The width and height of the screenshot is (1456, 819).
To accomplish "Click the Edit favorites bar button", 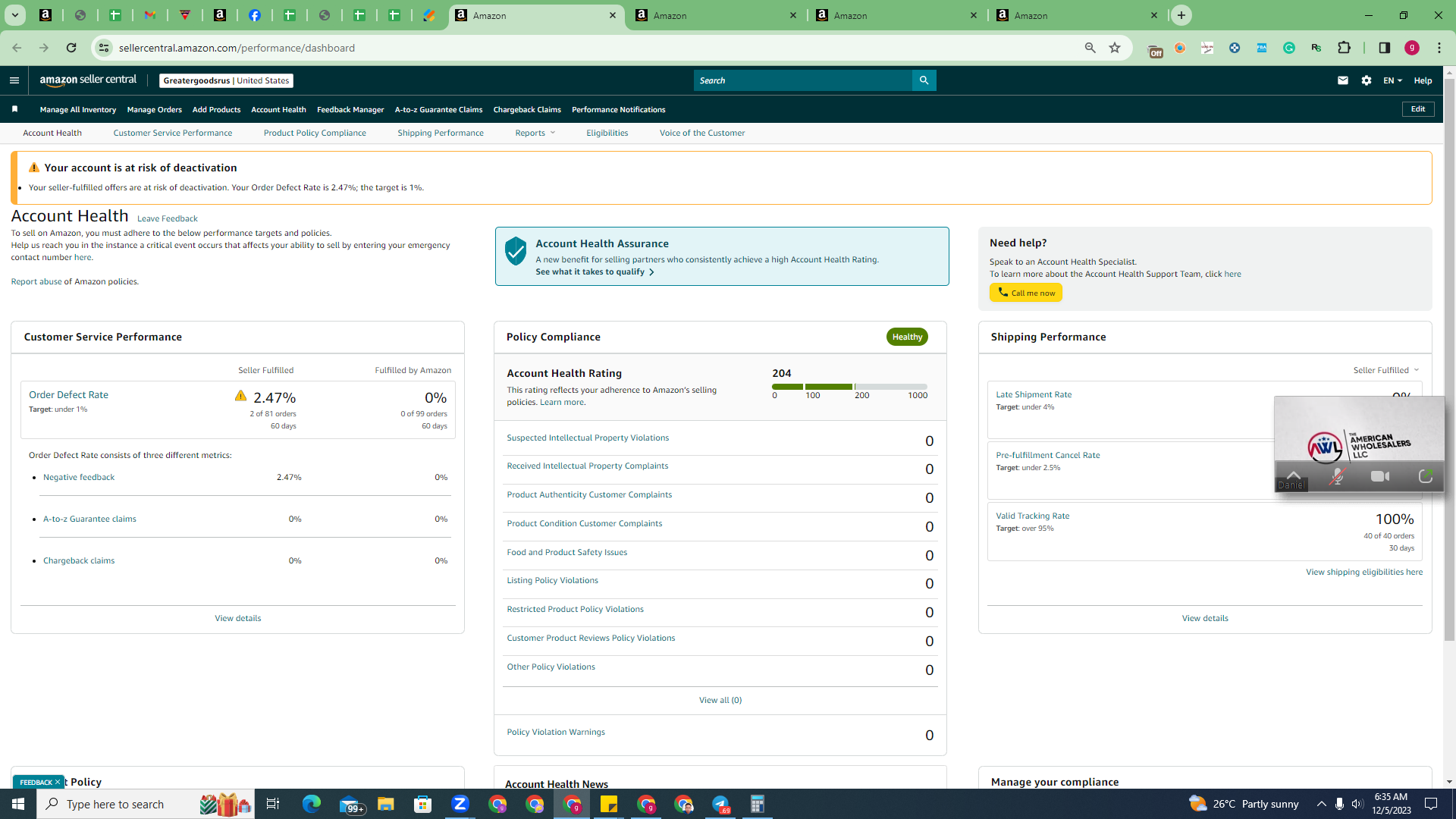I will pos(1418,109).
